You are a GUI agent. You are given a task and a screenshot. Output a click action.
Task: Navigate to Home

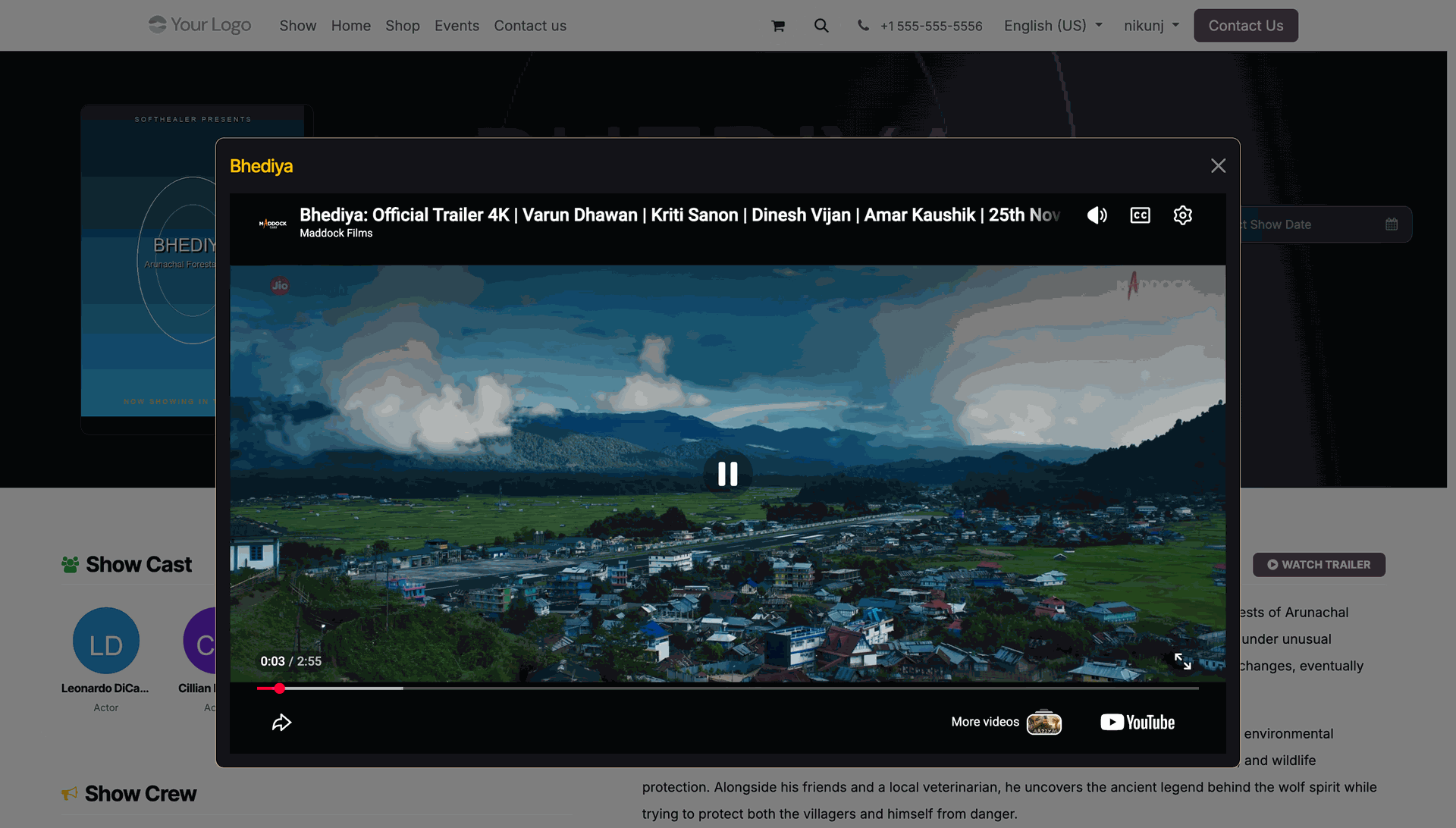[351, 26]
